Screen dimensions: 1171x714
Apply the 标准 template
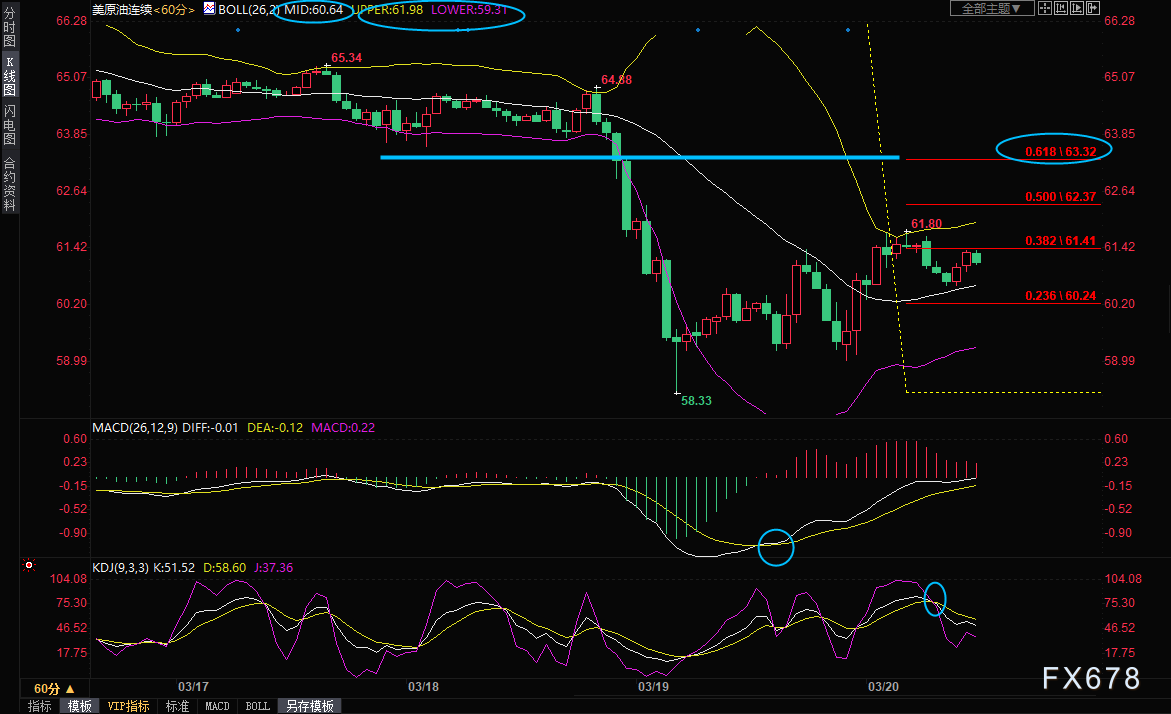[177, 706]
